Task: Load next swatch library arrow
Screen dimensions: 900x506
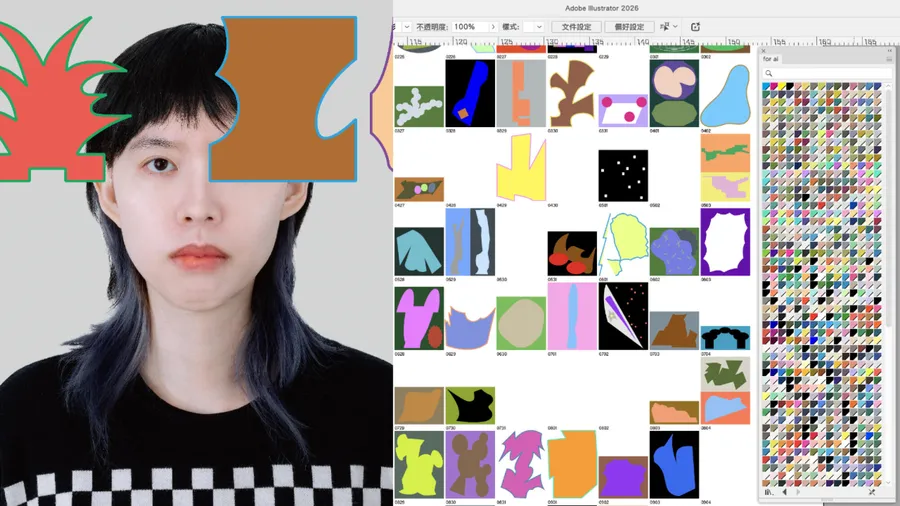Action: click(798, 492)
